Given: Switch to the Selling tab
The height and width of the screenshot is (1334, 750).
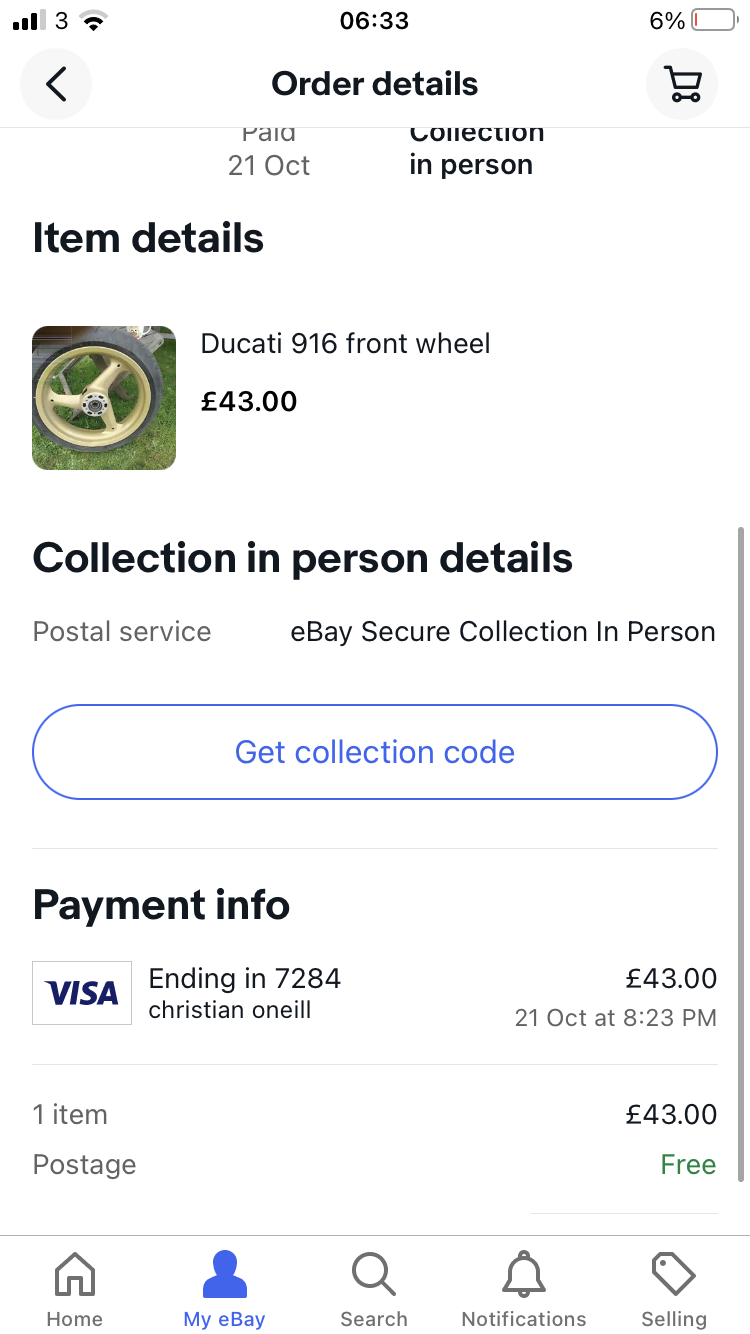Looking at the screenshot, I should (x=674, y=1290).
